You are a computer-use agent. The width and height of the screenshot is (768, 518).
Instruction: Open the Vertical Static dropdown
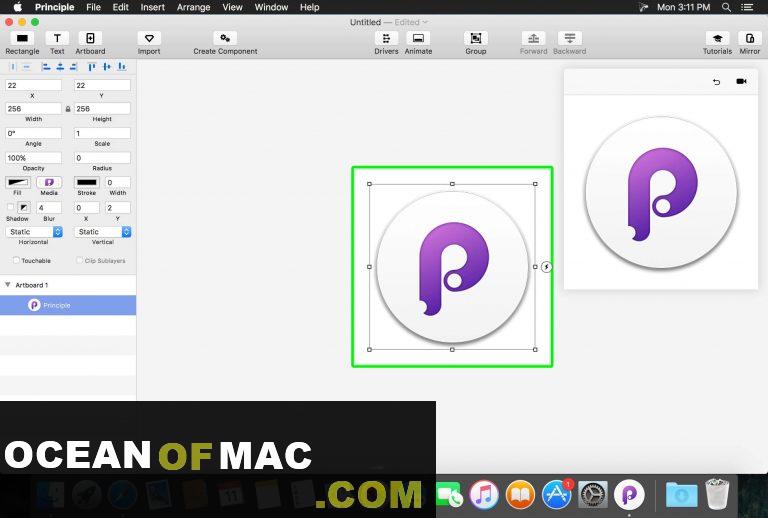[102, 232]
